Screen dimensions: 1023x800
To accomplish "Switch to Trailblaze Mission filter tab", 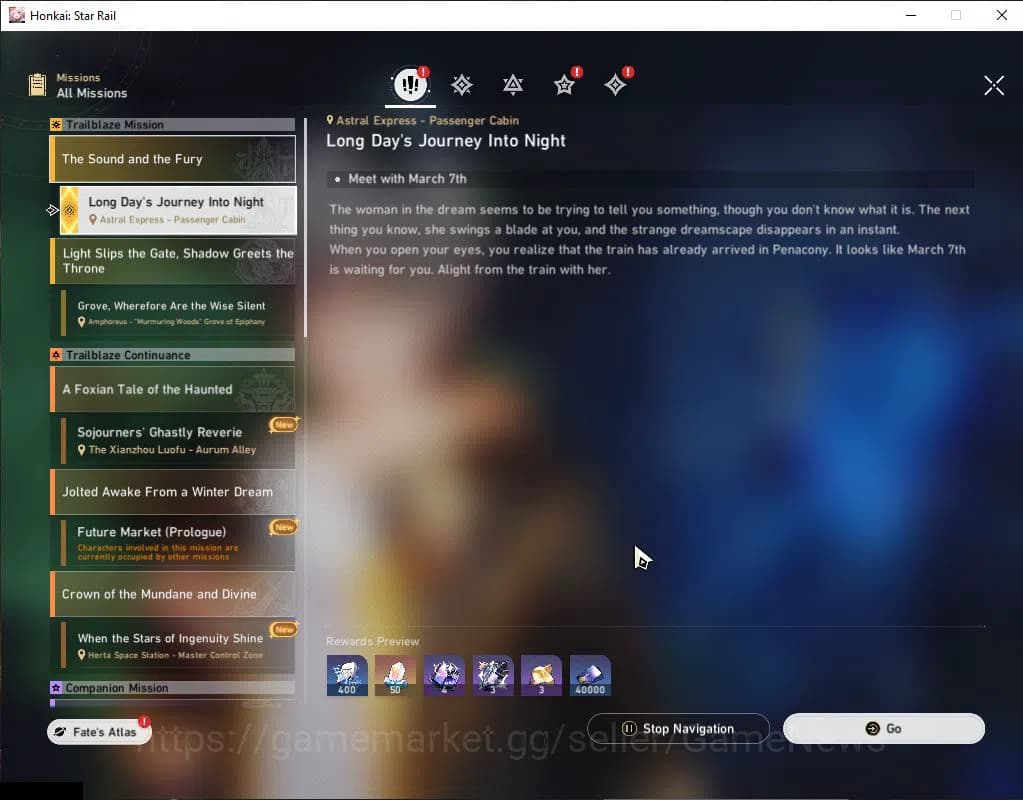I will coord(462,85).
